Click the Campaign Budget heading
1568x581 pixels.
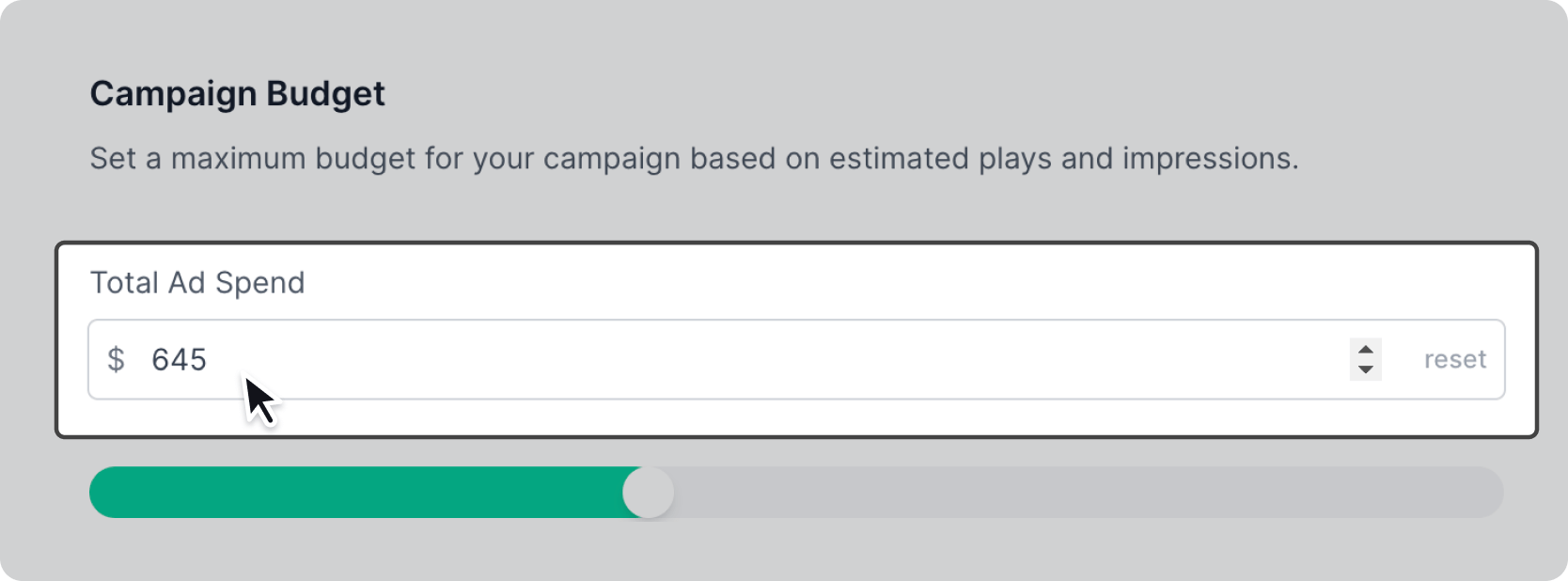[237, 94]
